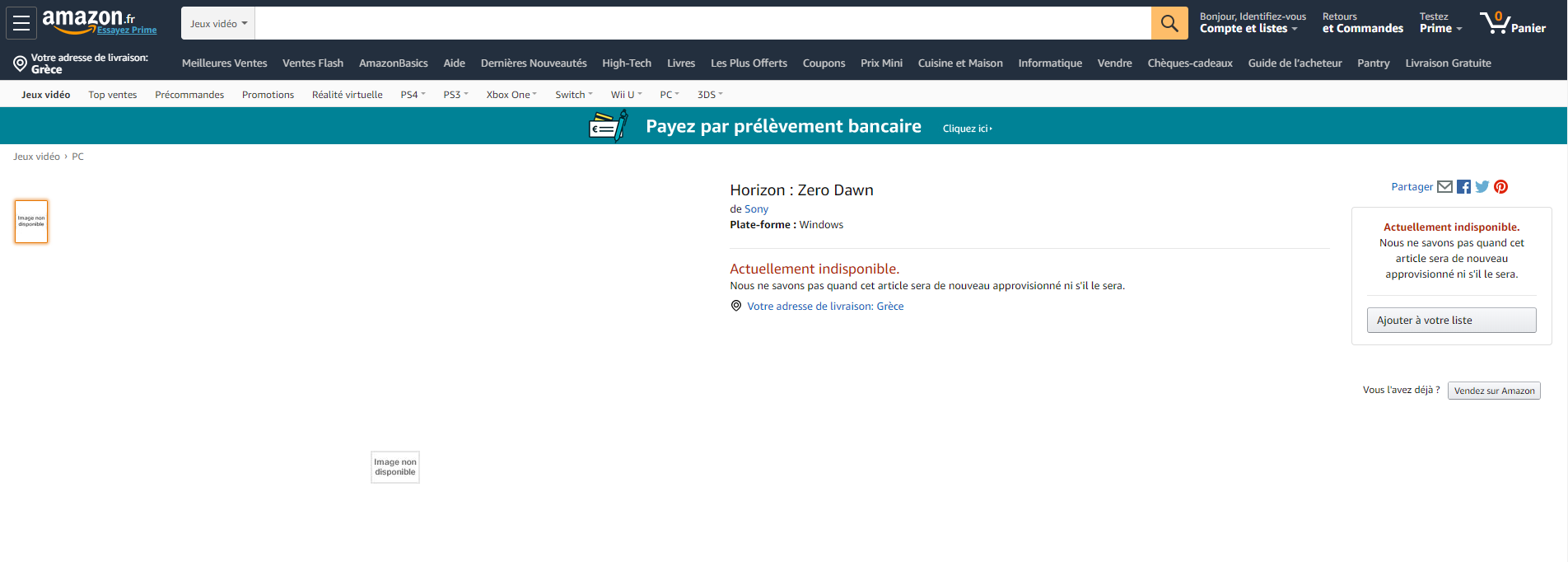Go to AmazonBasics
Viewport: 1568px width, 562px height.
coord(394,63)
